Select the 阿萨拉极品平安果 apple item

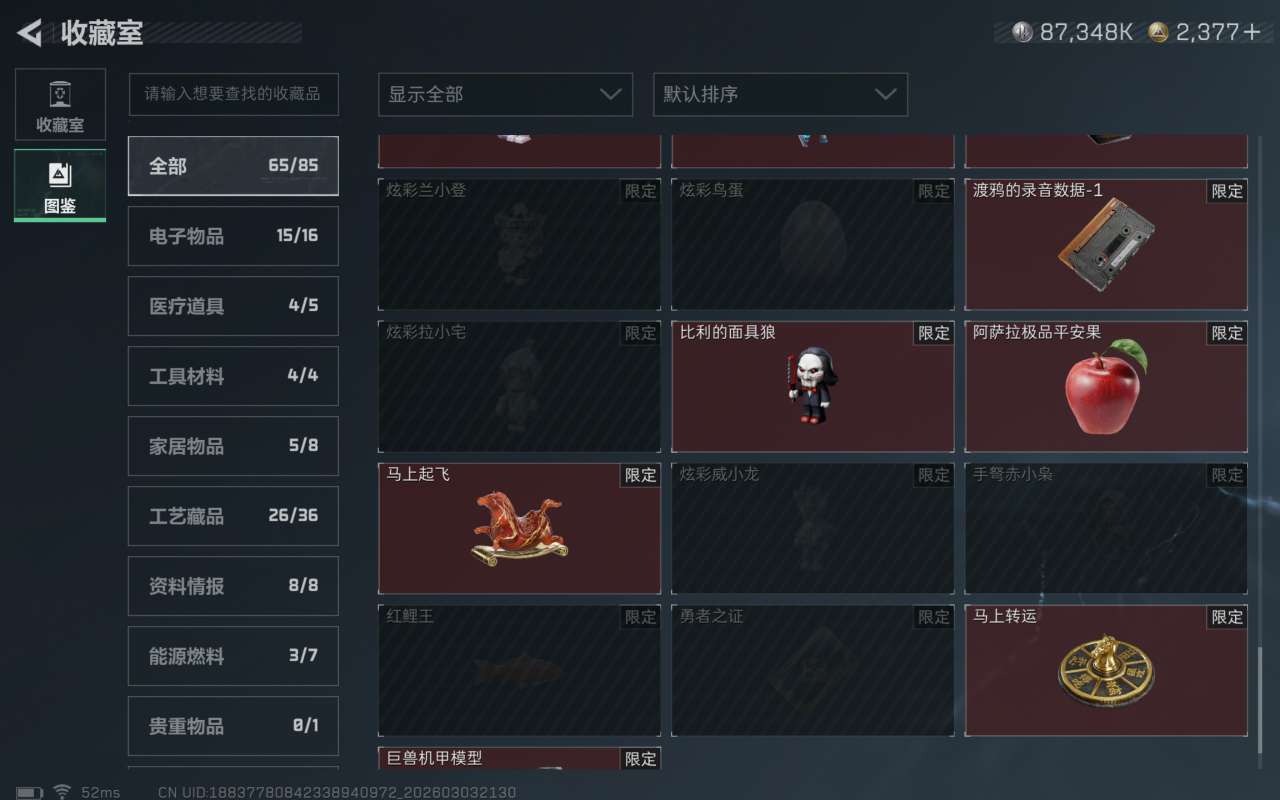pyautogui.click(x=1106, y=386)
